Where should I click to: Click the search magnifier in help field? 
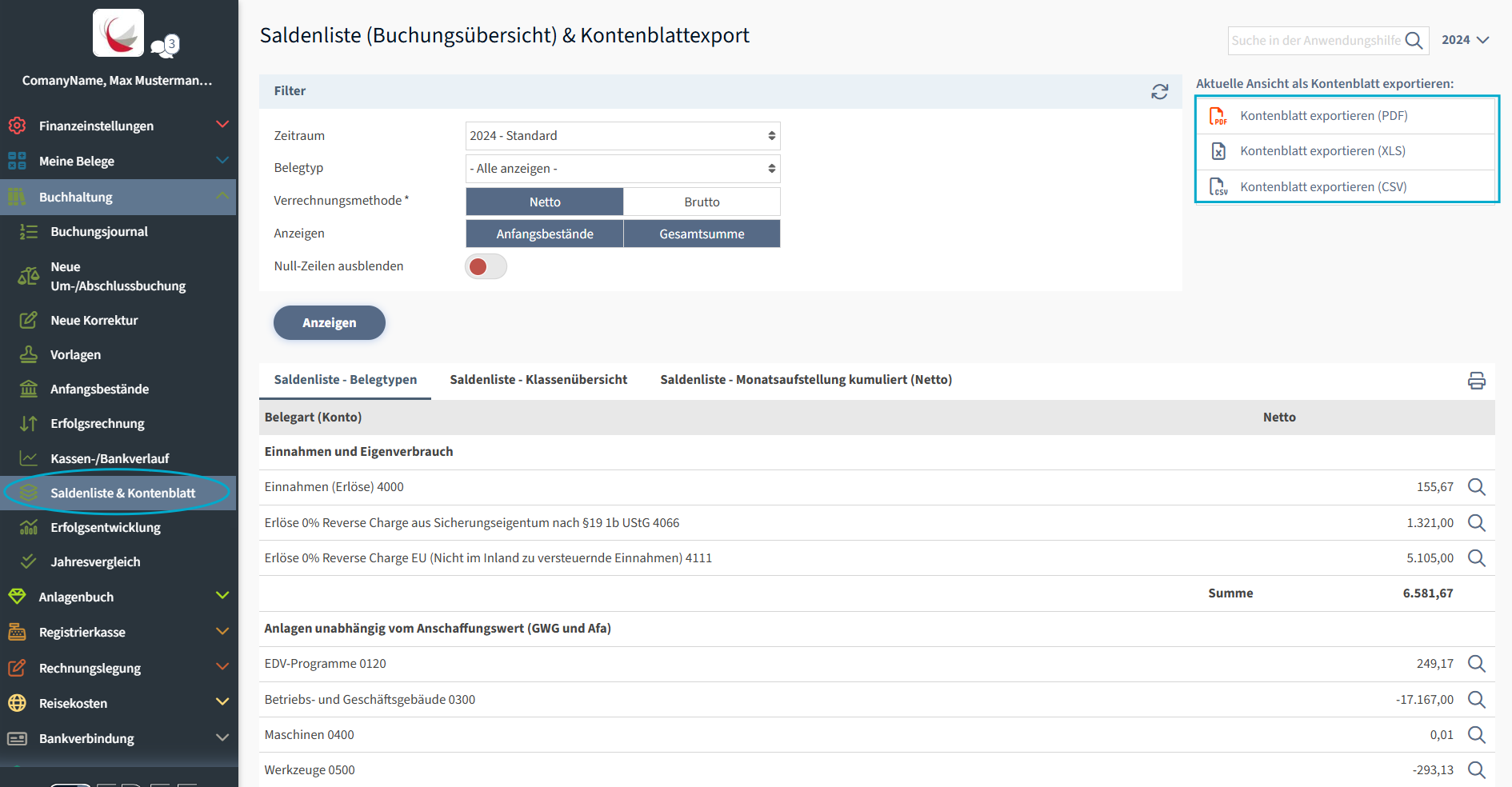[1414, 41]
